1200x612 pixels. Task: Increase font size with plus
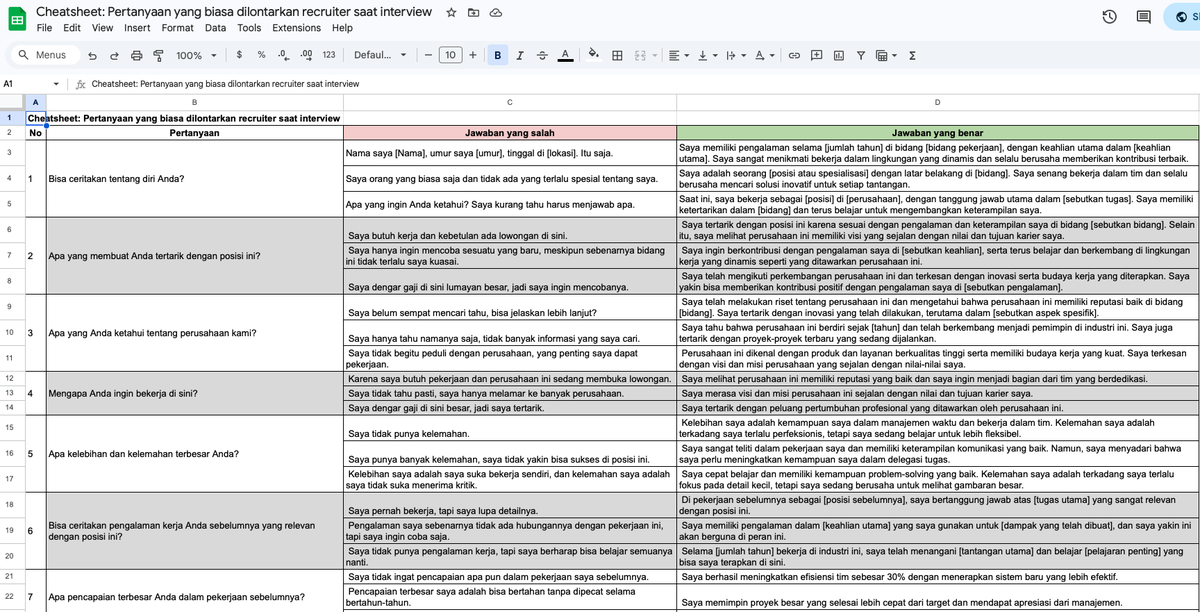(x=472, y=56)
